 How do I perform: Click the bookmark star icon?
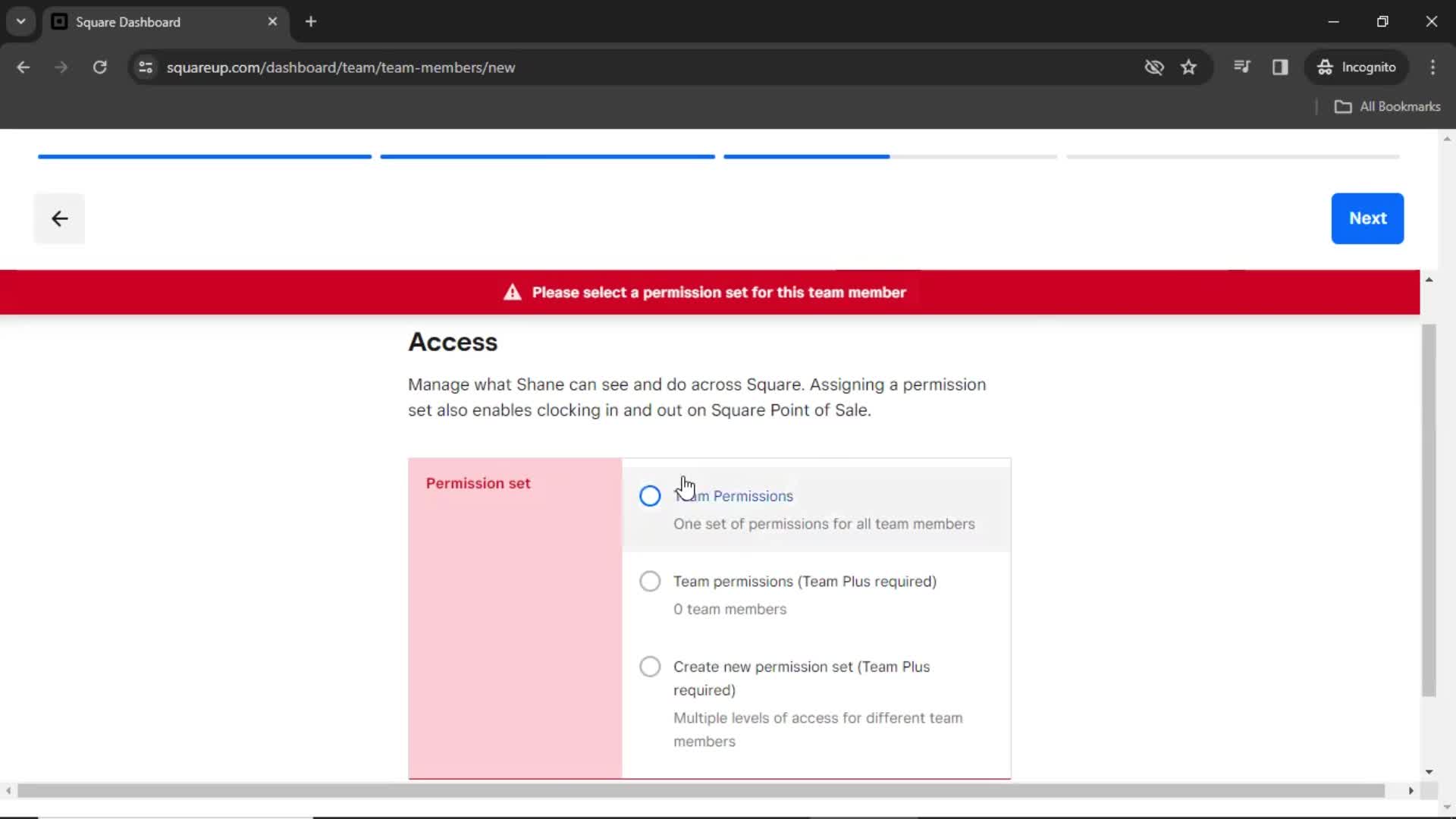pos(1189,67)
